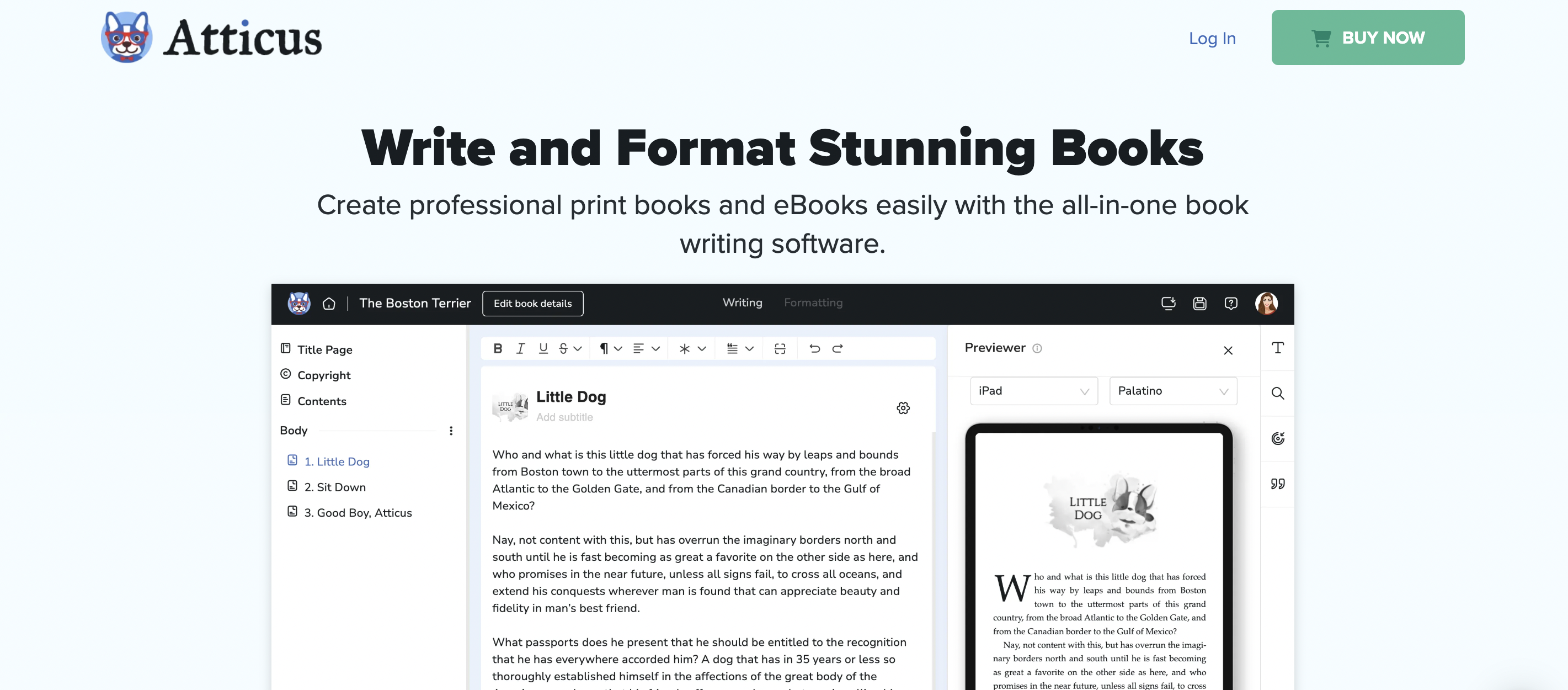1568x690 pixels.
Task: Expand the paragraph style dropdown arrow
Action: click(x=618, y=348)
